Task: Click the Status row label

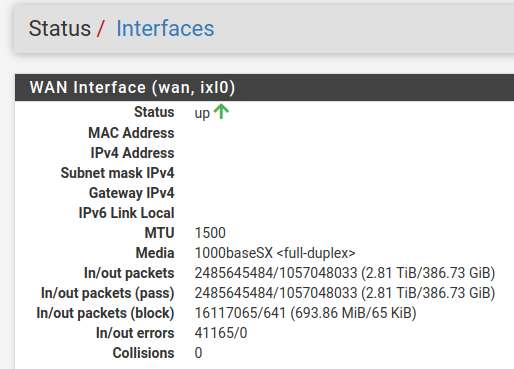Action: coord(154,112)
